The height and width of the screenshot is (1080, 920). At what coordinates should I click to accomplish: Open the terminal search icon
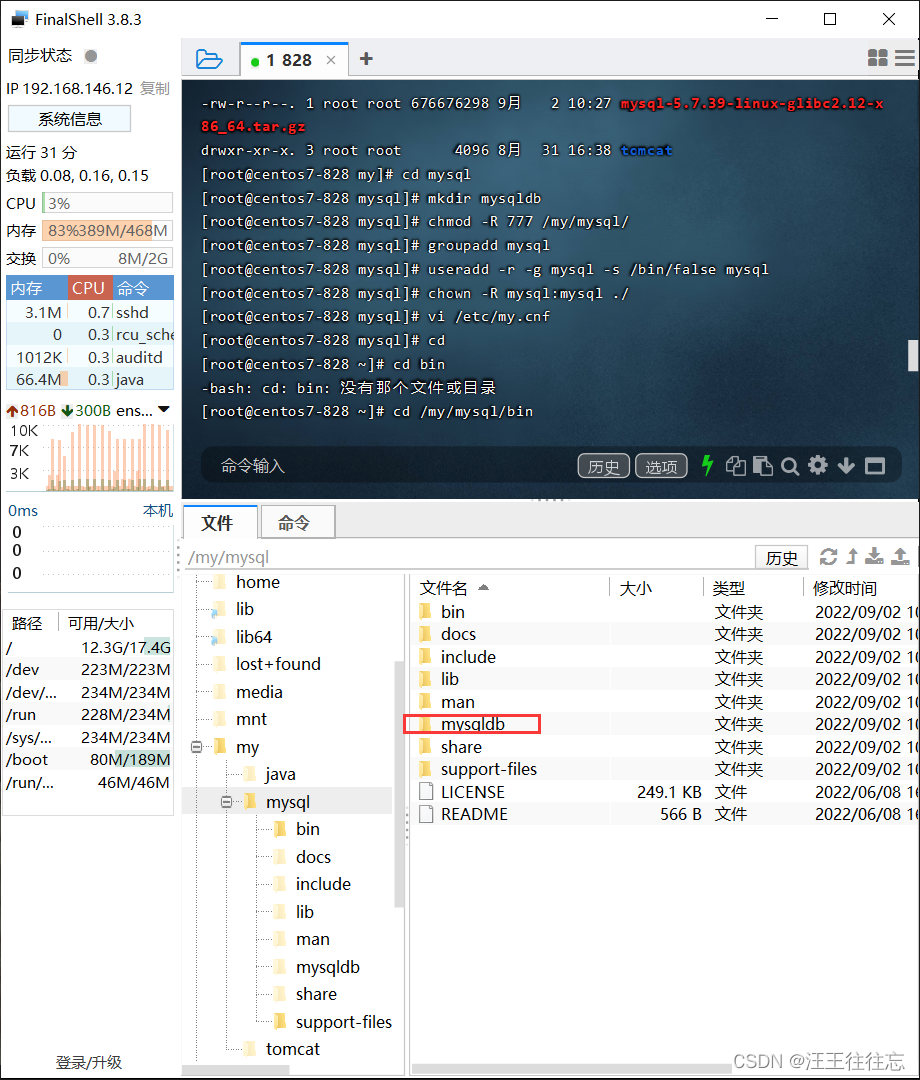[x=790, y=465]
